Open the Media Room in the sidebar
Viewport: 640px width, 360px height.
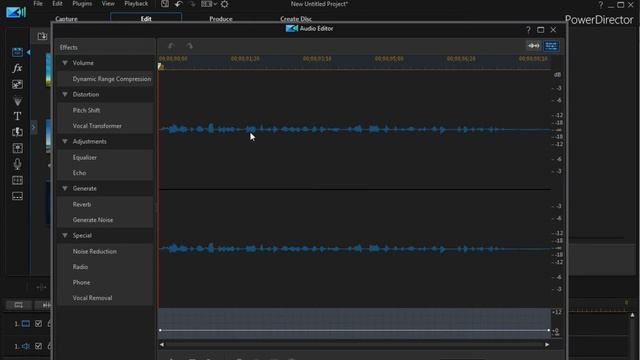[x=17, y=52]
